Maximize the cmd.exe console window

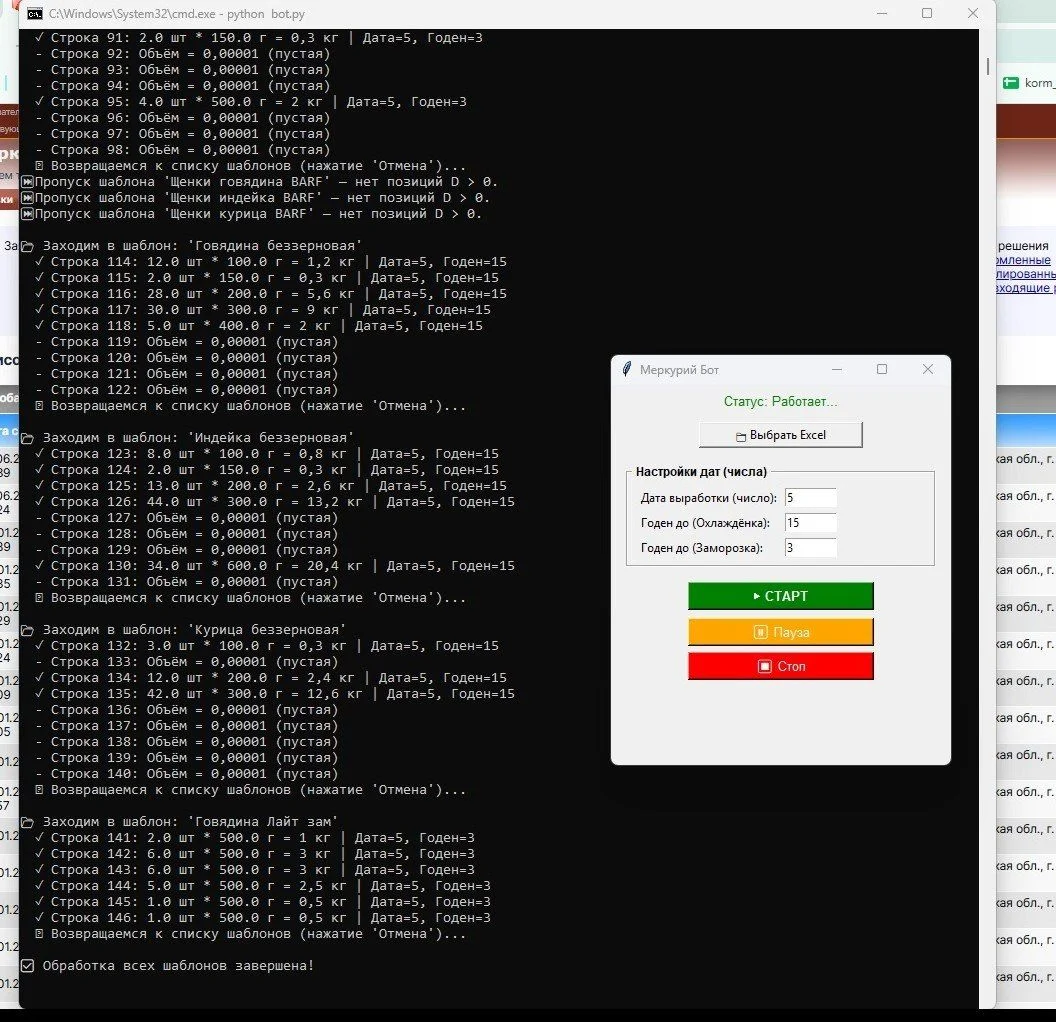point(927,13)
